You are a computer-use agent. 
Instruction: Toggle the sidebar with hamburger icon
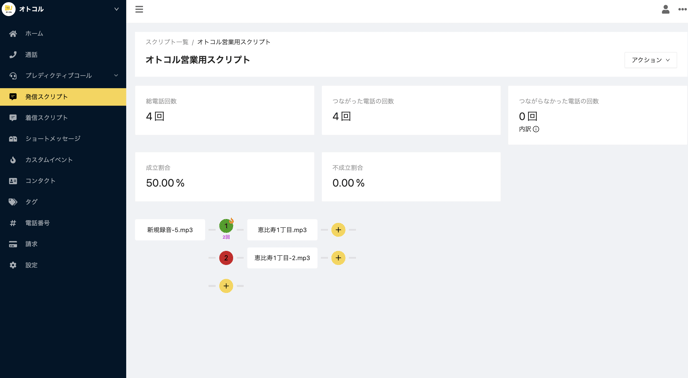point(139,9)
